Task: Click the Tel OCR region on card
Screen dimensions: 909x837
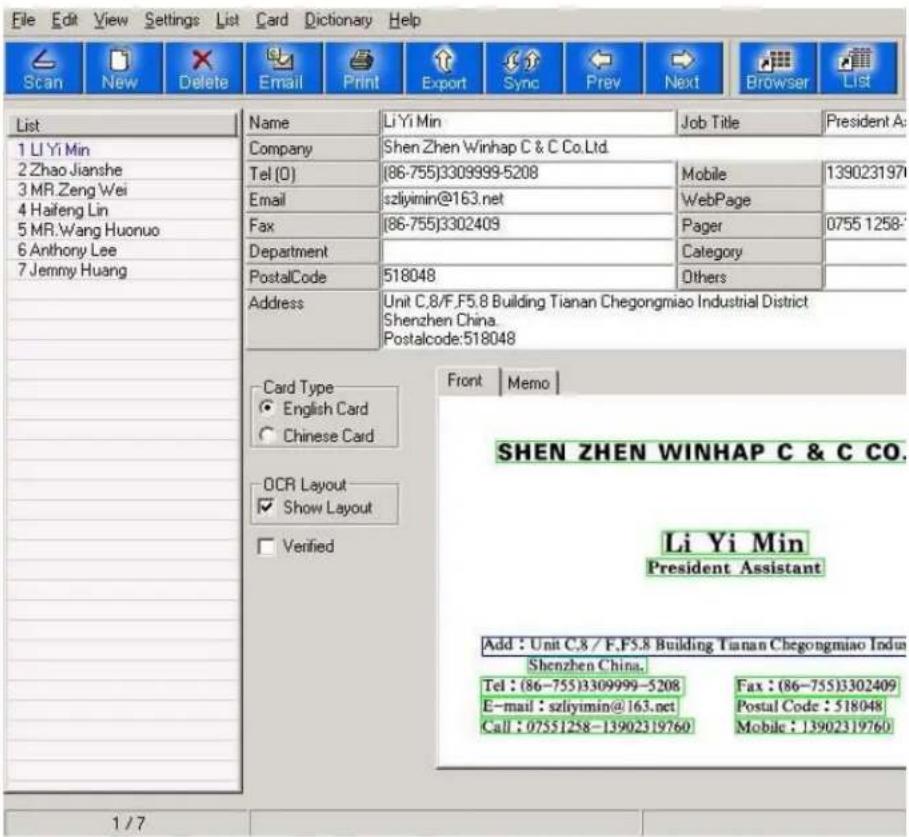Action: tap(582, 686)
